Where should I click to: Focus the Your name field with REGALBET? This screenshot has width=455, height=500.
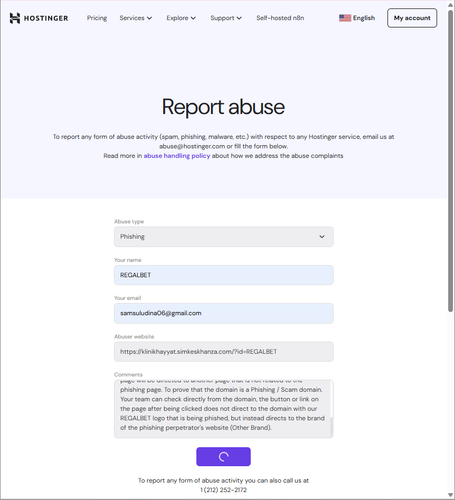[224, 275]
